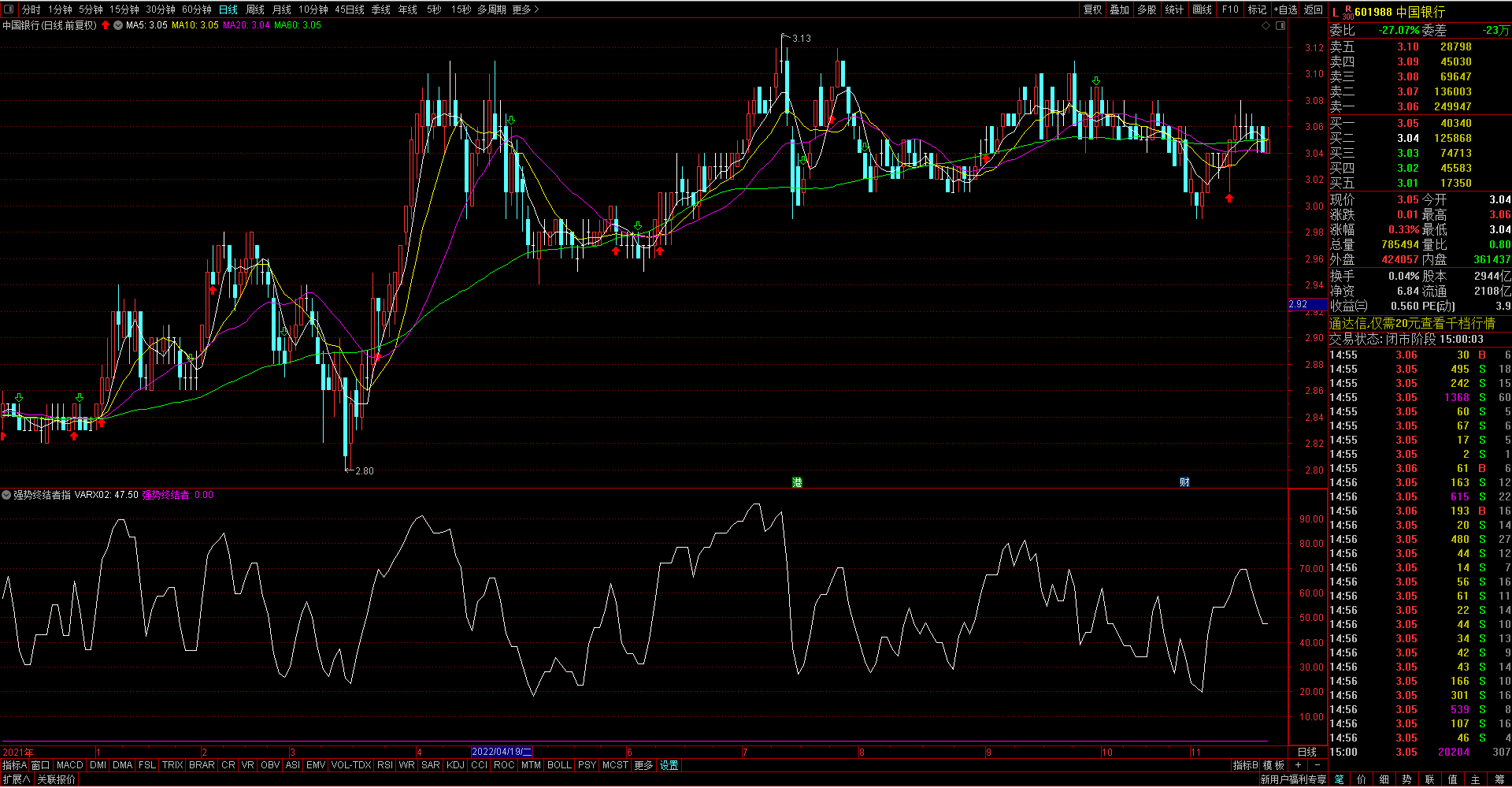Open the 多周期 multi-period view
The width and height of the screenshot is (1512, 788).
click(x=491, y=9)
